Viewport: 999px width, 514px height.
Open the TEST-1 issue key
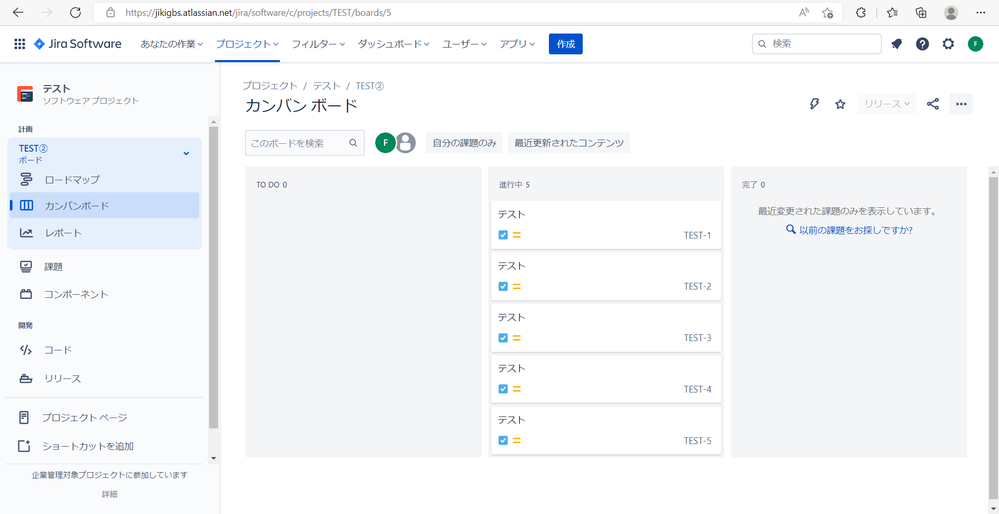(x=697, y=235)
